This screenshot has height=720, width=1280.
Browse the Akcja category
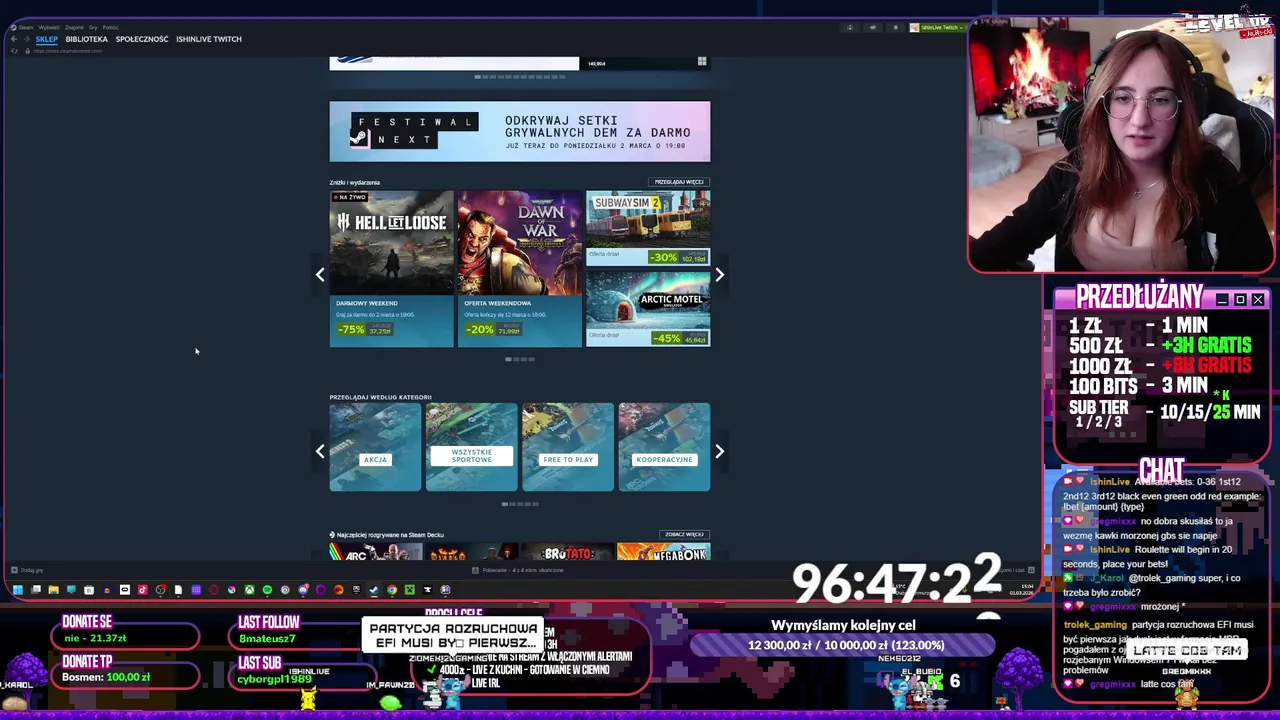(376, 447)
